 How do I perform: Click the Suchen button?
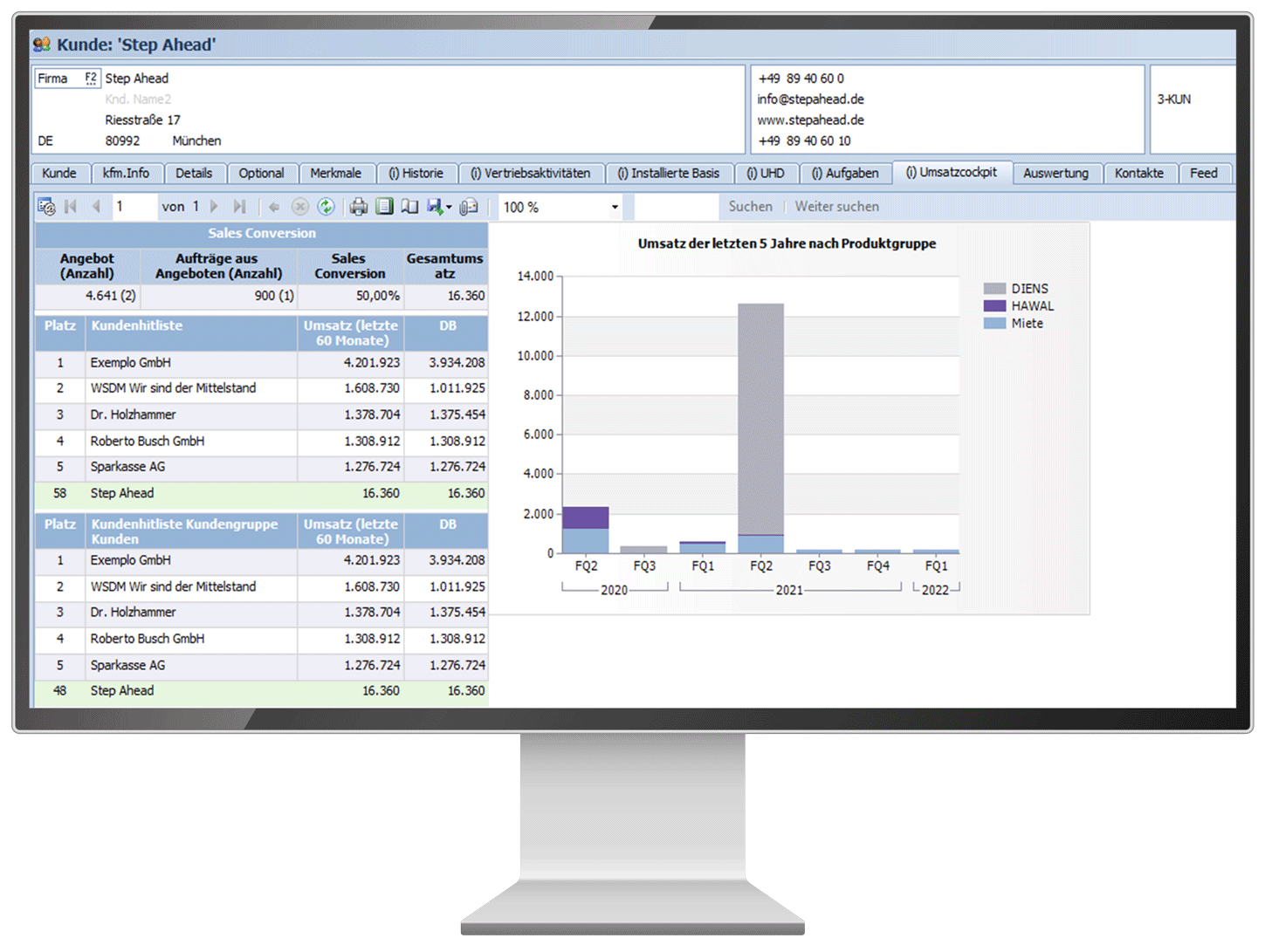point(750,207)
